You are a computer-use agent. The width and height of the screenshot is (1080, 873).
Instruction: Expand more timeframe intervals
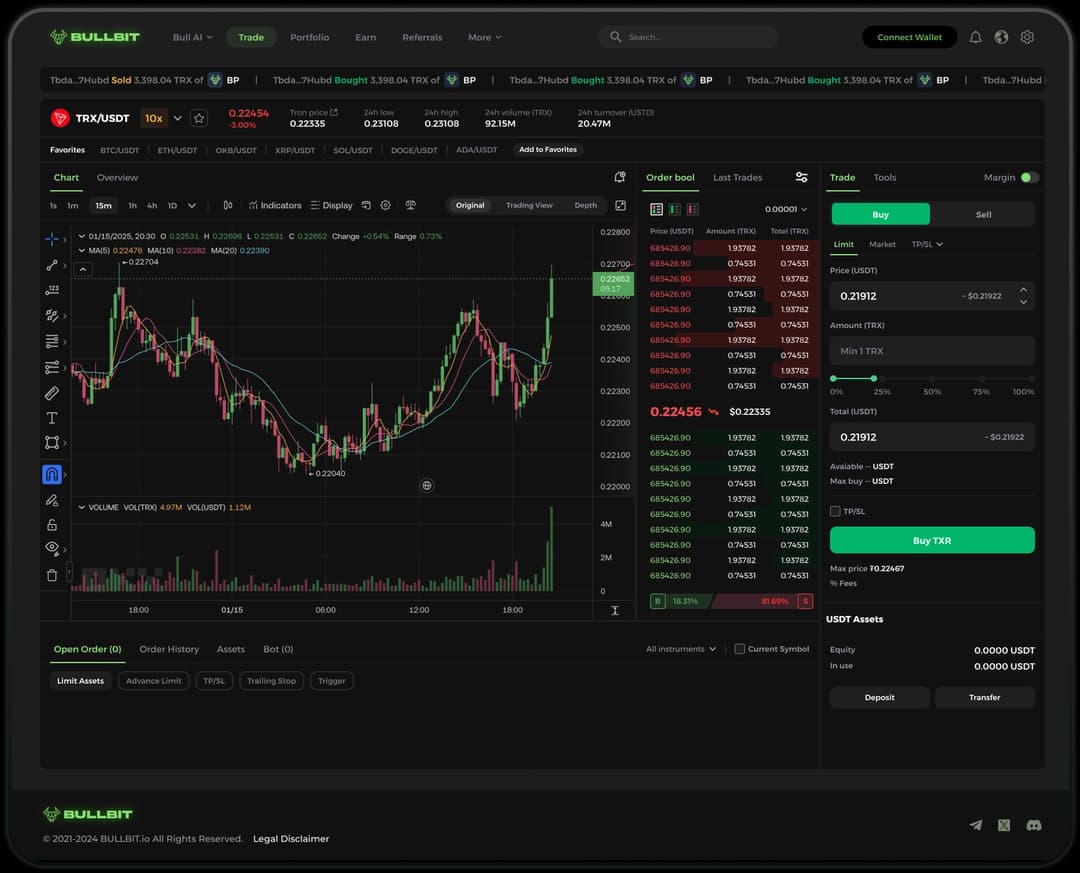[192, 205]
